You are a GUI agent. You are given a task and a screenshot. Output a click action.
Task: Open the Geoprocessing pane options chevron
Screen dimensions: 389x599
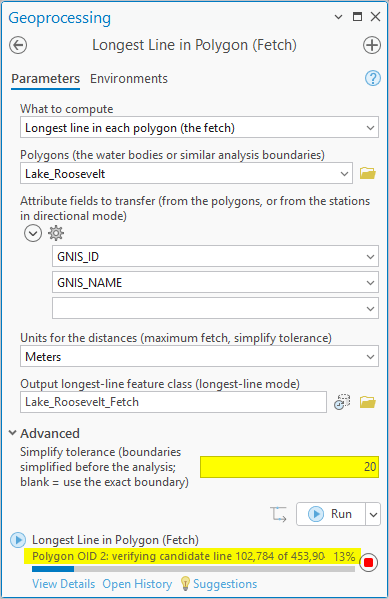click(338, 17)
